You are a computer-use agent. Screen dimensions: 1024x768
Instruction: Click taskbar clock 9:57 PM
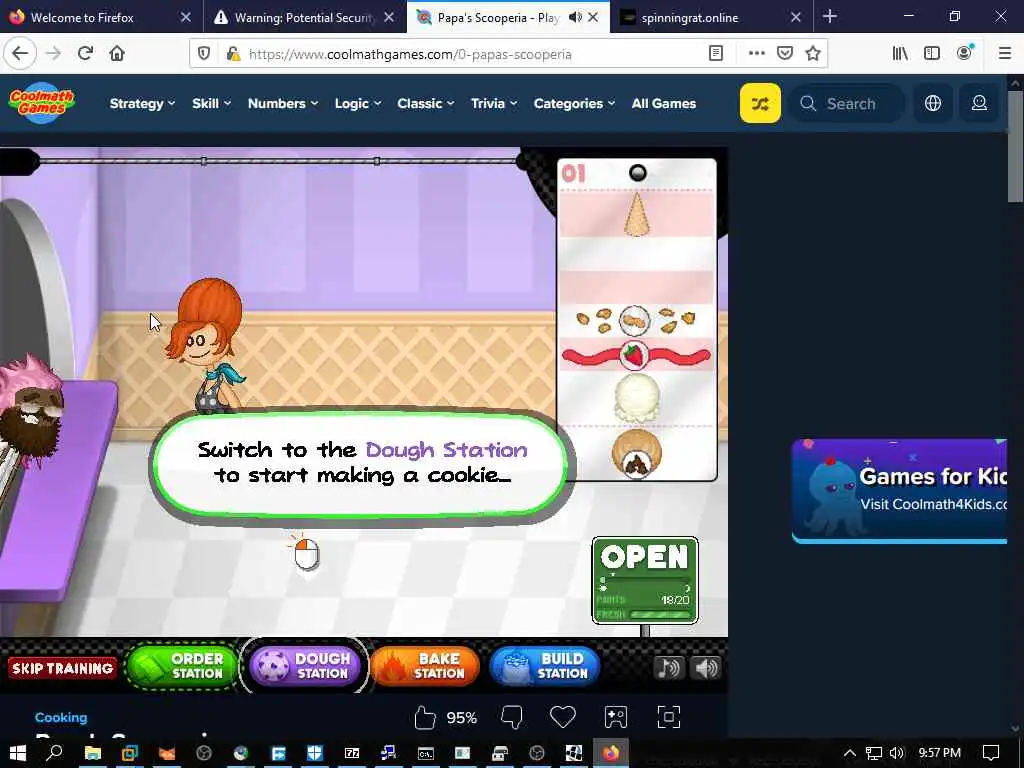coord(940,753)
